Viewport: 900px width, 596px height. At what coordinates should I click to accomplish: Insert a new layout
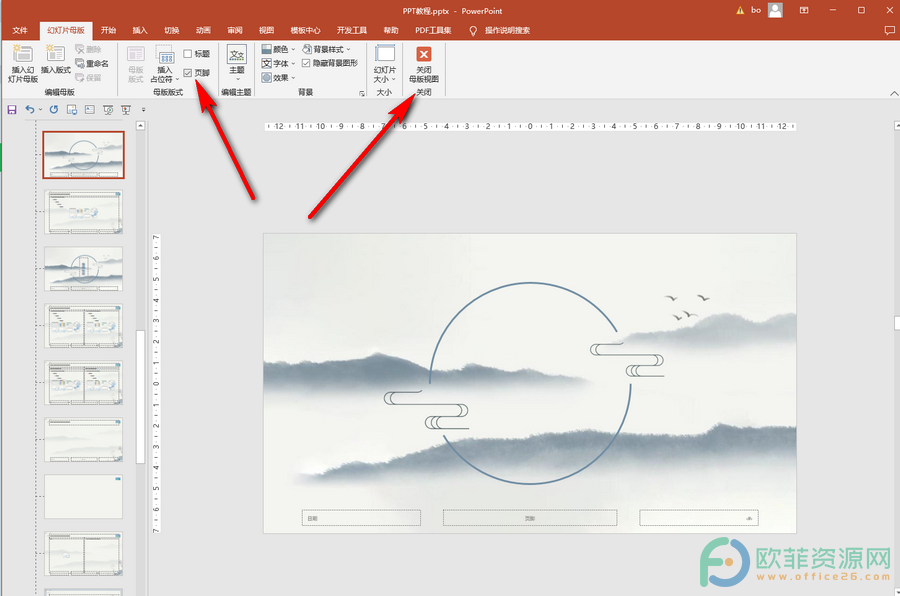(56, 60)
